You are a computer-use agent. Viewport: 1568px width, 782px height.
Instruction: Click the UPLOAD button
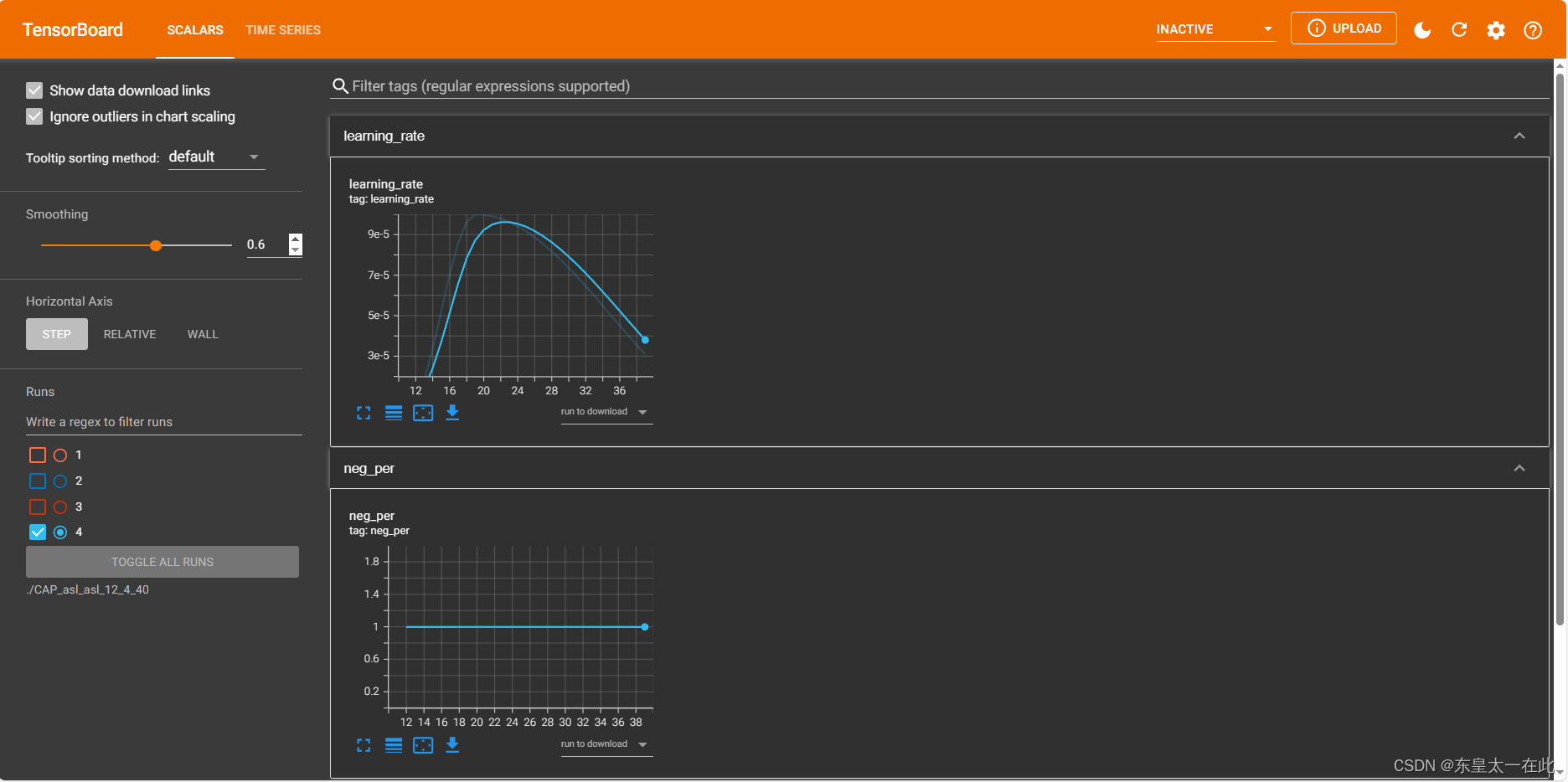1344,28
